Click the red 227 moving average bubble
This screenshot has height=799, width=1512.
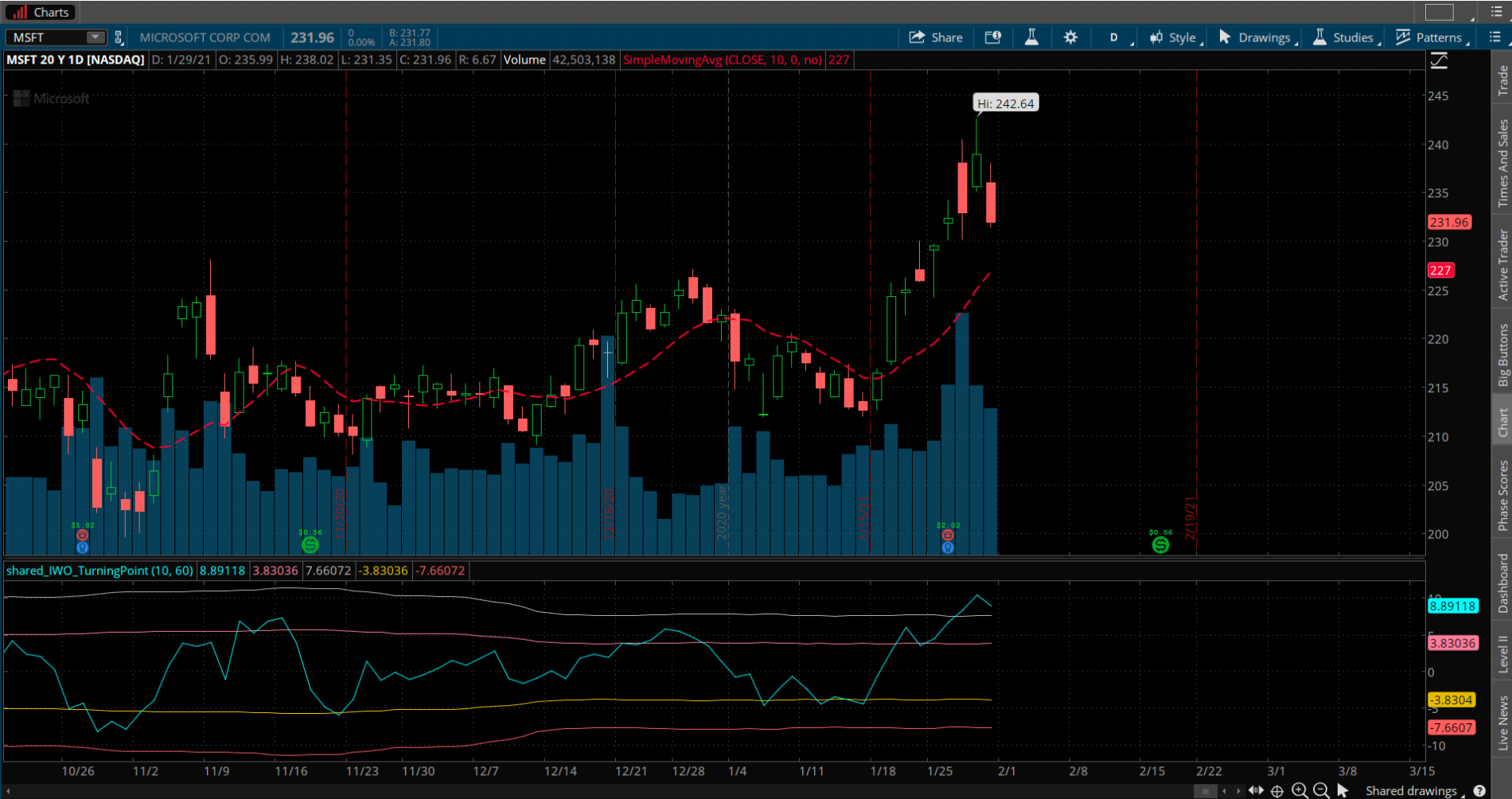pyautogui.click(x=1440, y=270)
